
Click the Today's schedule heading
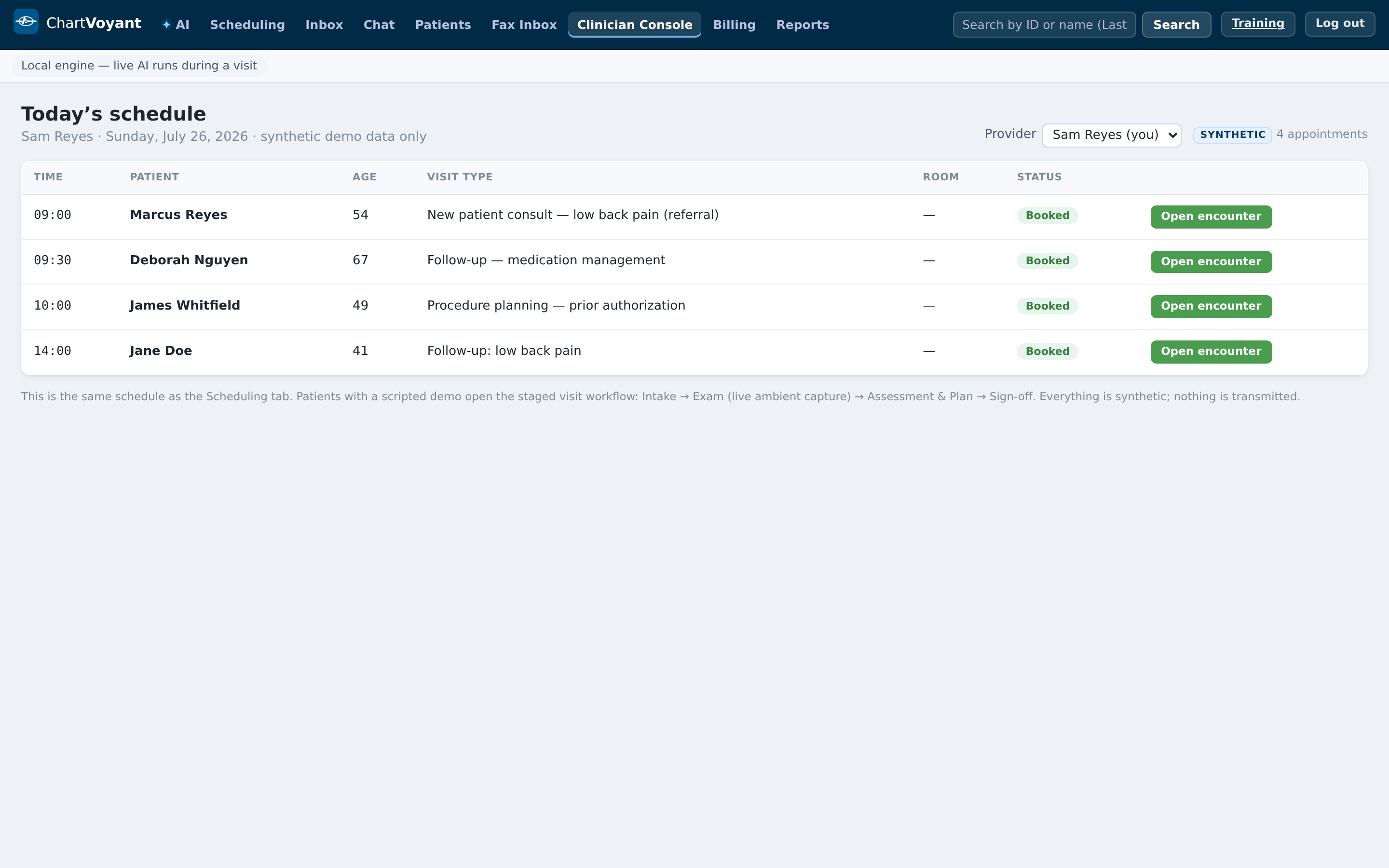pyautogui.click(x=114, y=114)
